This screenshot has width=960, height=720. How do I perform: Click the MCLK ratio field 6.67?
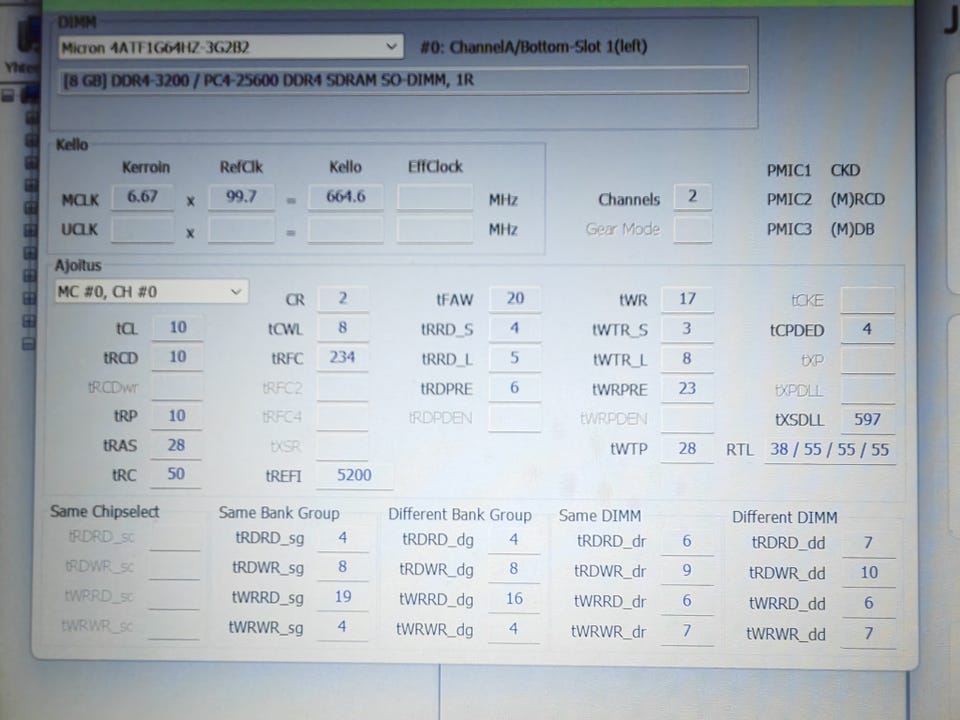(142, 197)
